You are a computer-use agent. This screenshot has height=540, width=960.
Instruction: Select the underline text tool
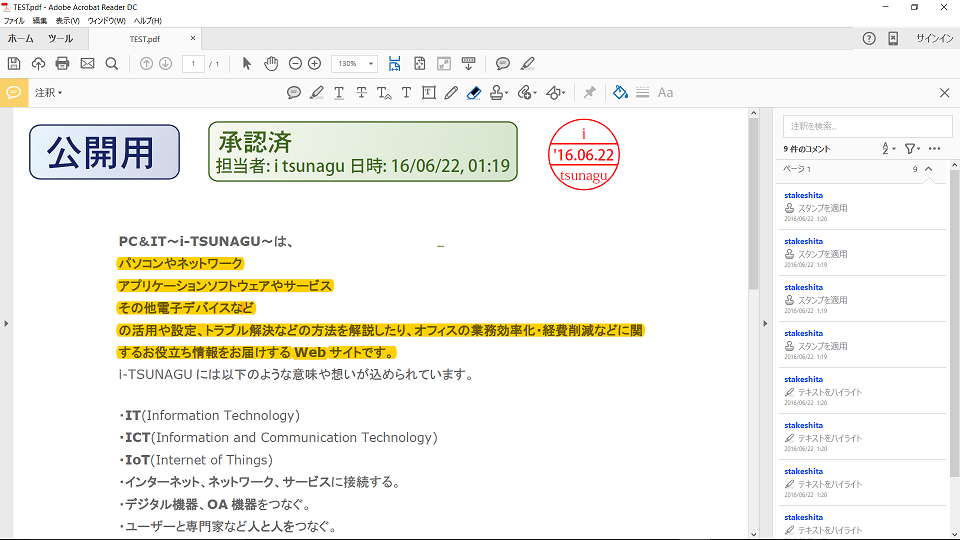[339, 93]
